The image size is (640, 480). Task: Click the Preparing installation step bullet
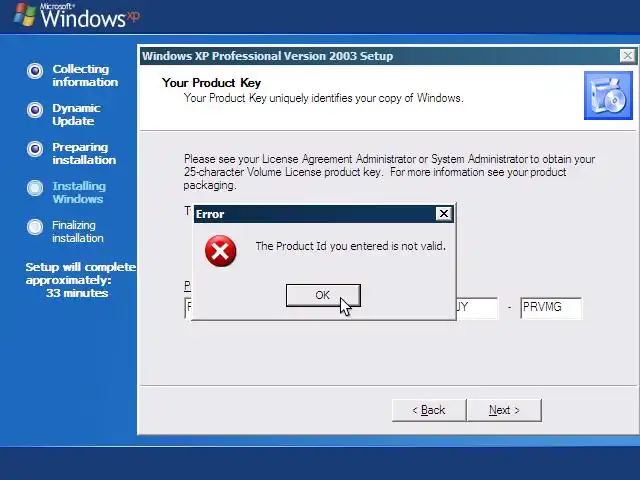click(x=35, y=149)
